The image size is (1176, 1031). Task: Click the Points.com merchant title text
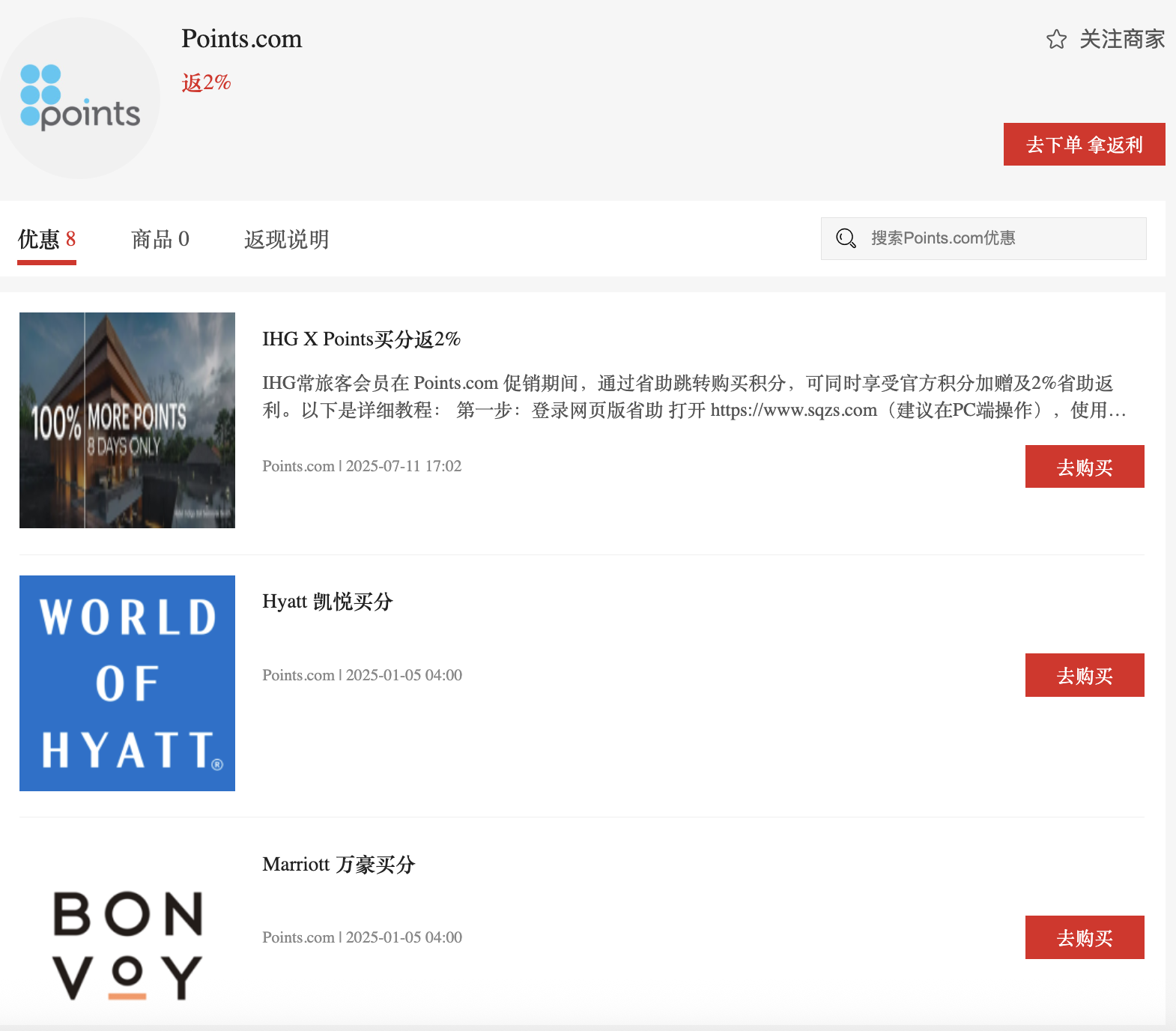coord(242,39)
